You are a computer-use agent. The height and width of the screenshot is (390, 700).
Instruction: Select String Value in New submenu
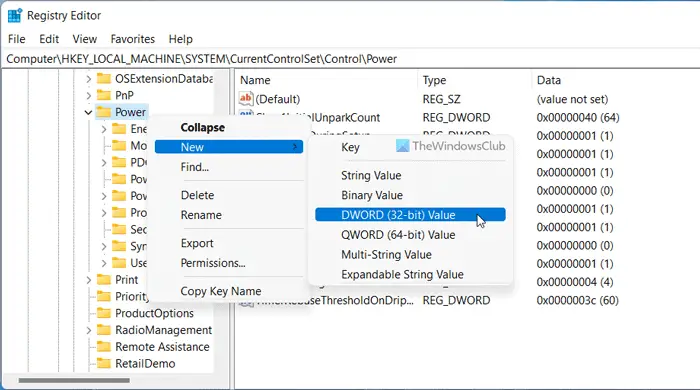371,175
